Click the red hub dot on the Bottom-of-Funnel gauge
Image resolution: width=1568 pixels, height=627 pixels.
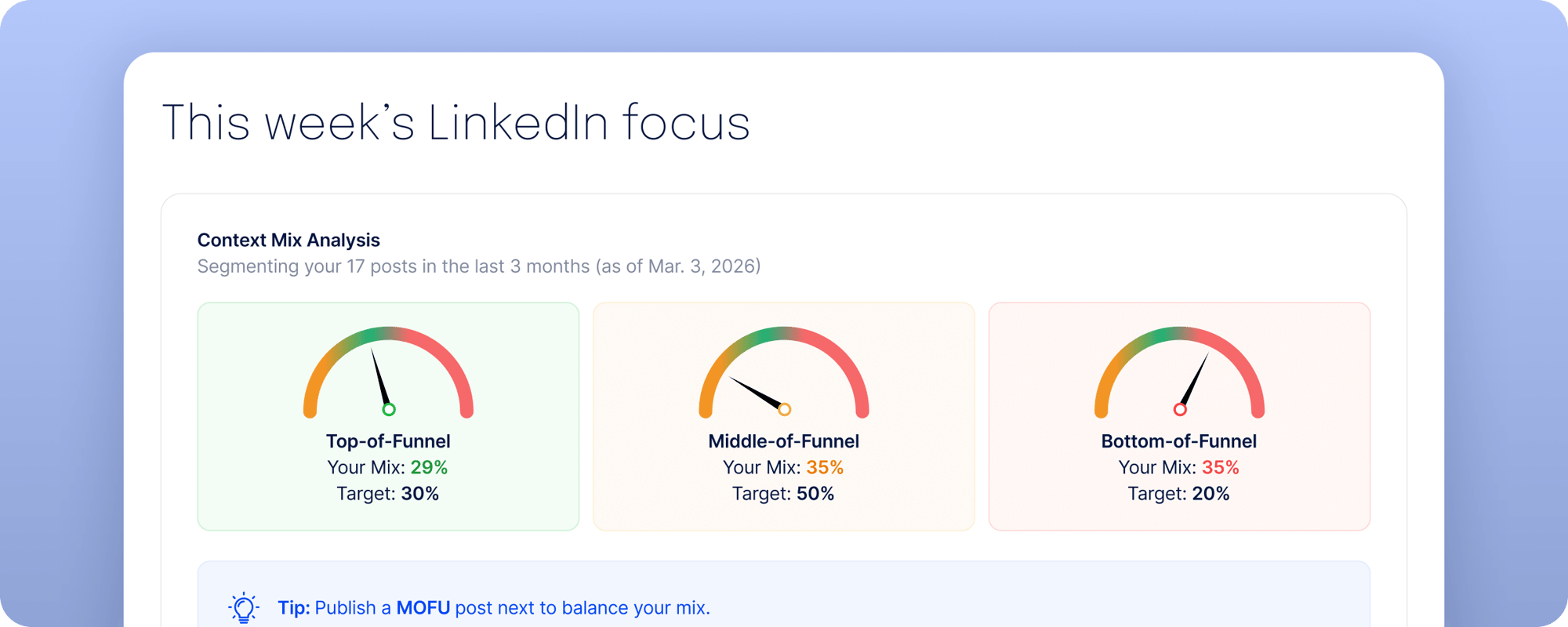pos(1179,408)
